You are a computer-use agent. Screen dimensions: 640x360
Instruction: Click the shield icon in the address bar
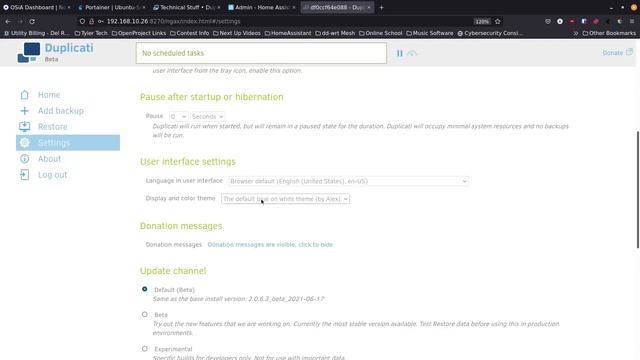[82, 21]
